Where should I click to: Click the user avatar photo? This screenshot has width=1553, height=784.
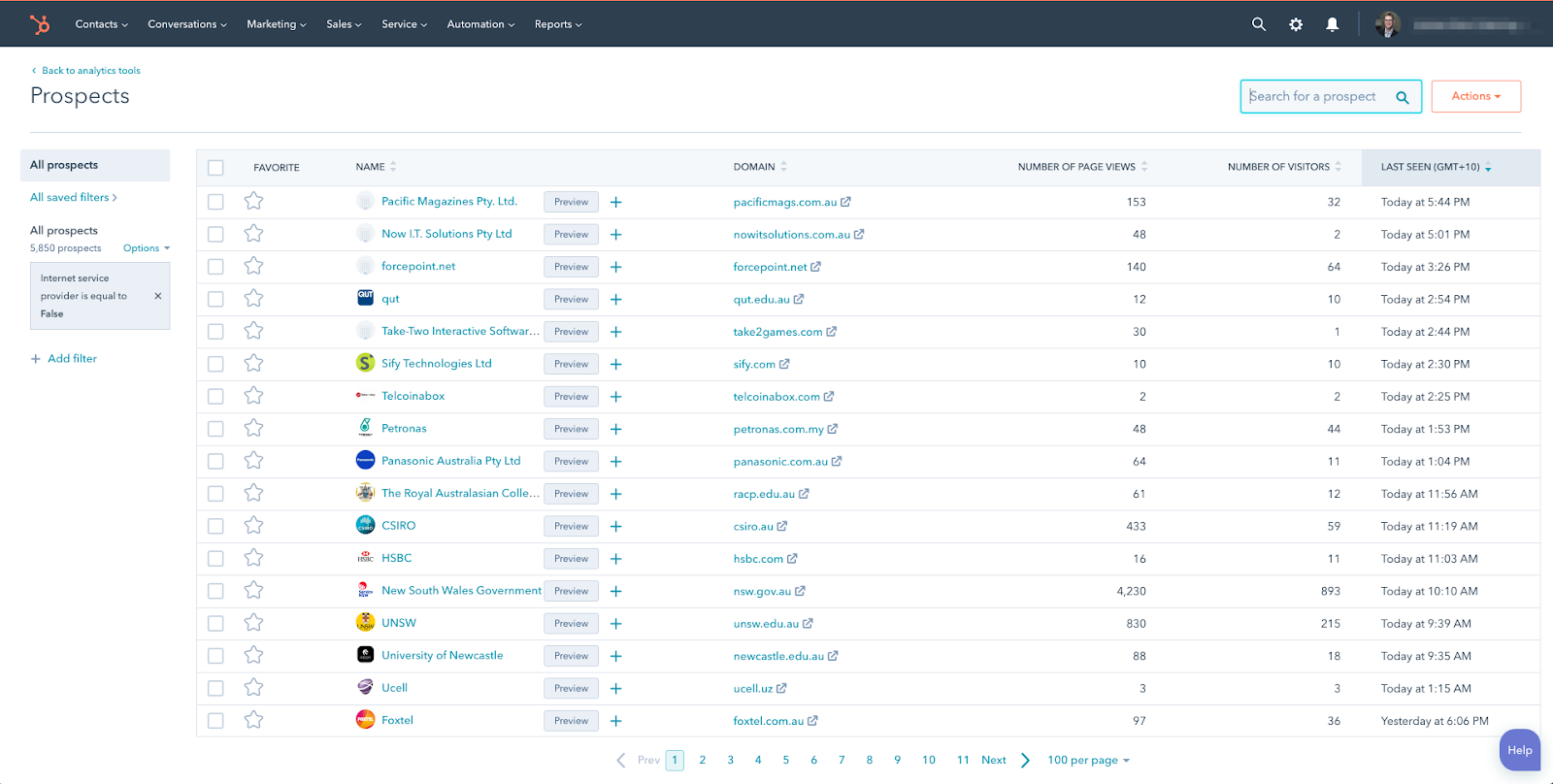(1388, 24)
